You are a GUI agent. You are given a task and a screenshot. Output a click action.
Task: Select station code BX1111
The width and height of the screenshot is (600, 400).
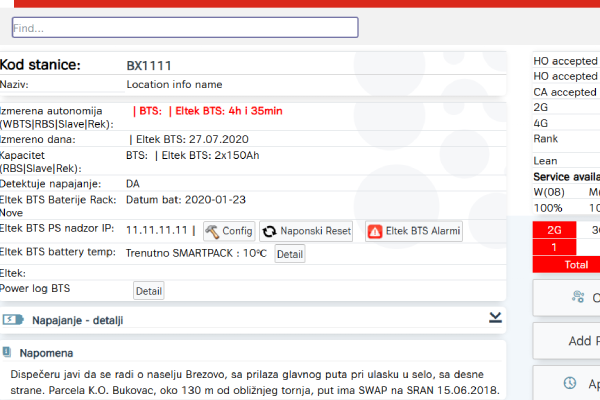(x=149, y=66)
